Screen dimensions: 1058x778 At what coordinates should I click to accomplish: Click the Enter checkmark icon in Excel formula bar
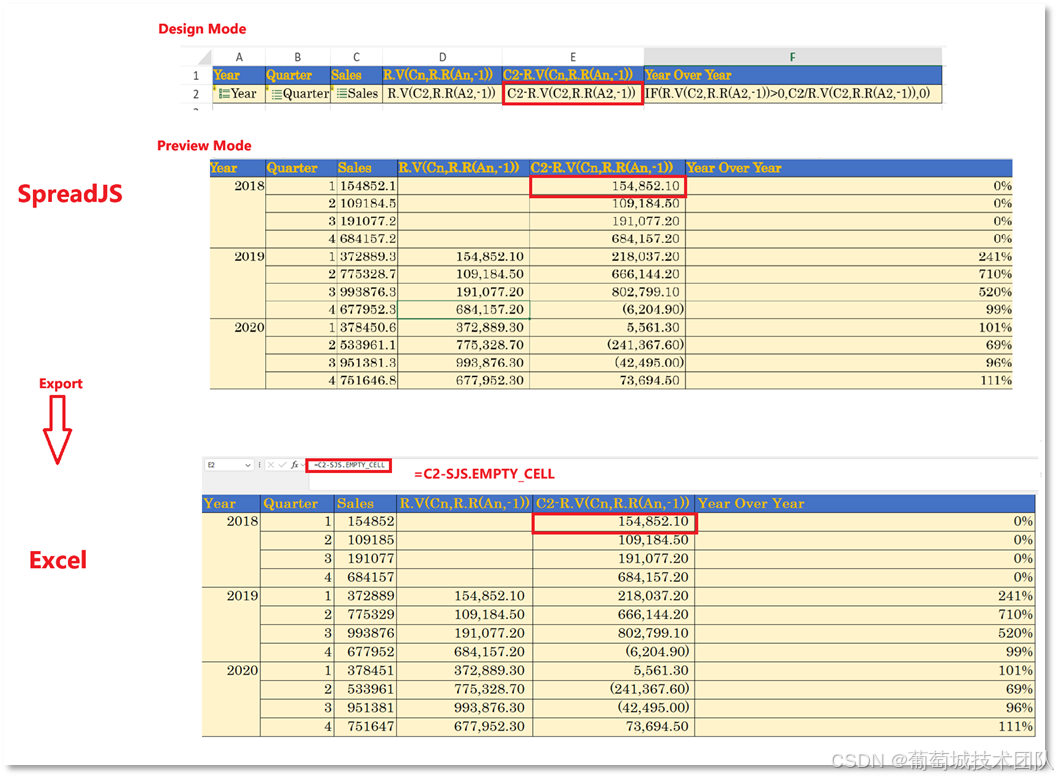click(x=282, y=465)
